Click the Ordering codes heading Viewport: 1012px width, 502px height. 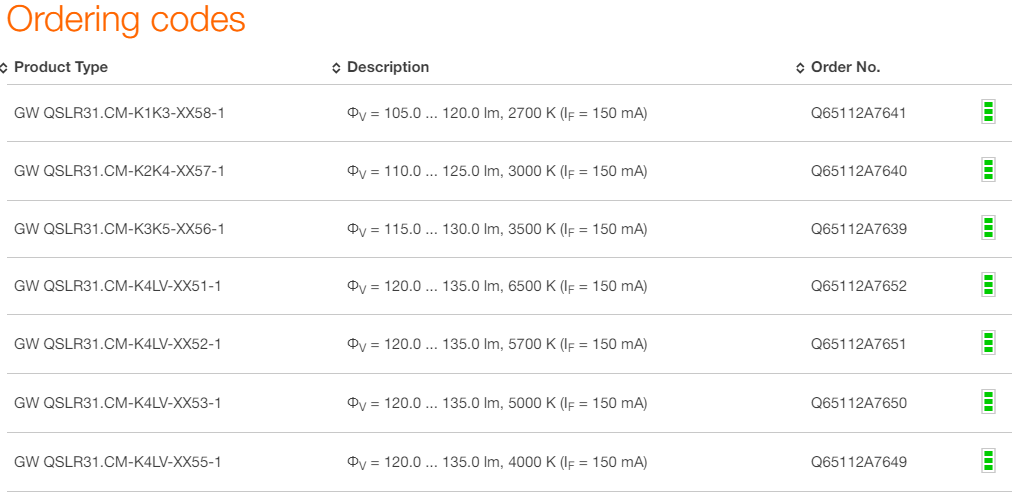coord(126,20)
